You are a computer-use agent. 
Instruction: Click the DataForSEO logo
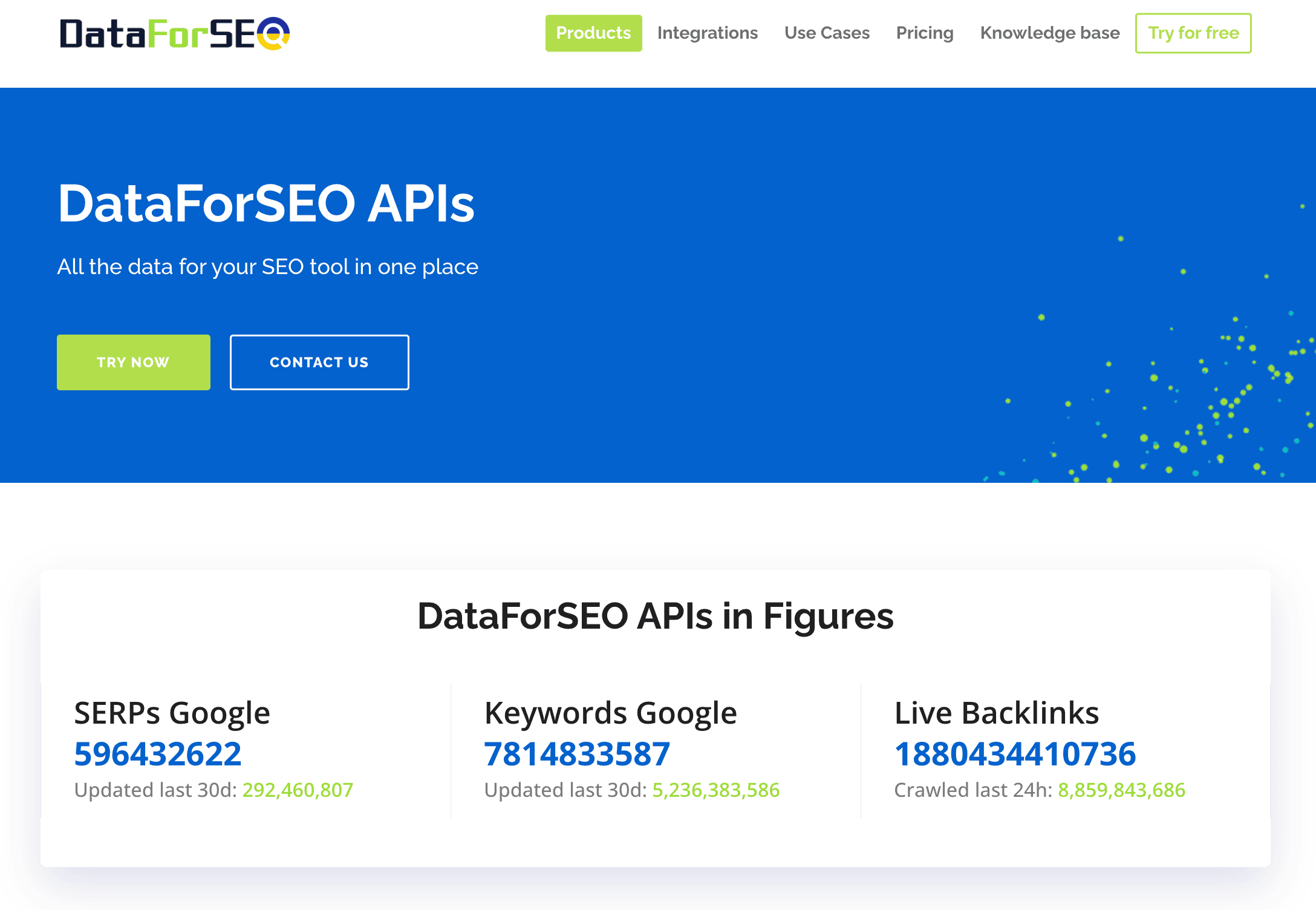click(x=174, y=33)
